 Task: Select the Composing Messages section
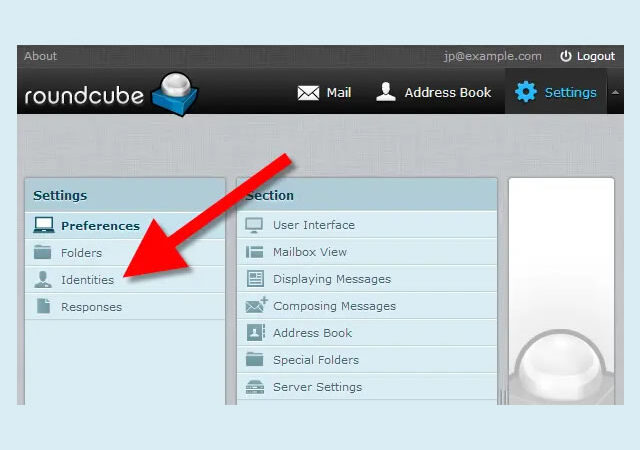[367, 305]
